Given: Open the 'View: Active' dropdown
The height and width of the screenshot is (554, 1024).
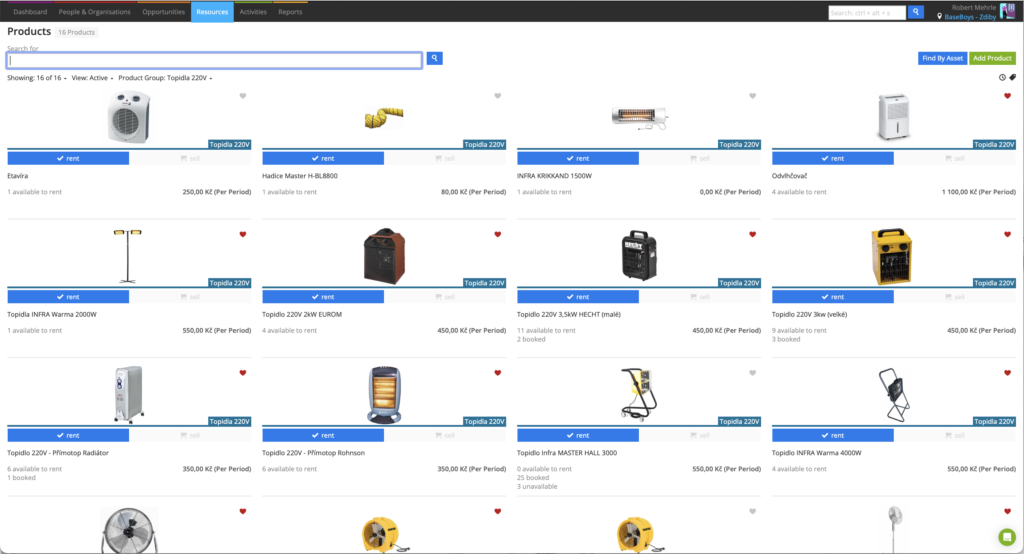Looking at the screenshot, I should [x=92, y=78].
